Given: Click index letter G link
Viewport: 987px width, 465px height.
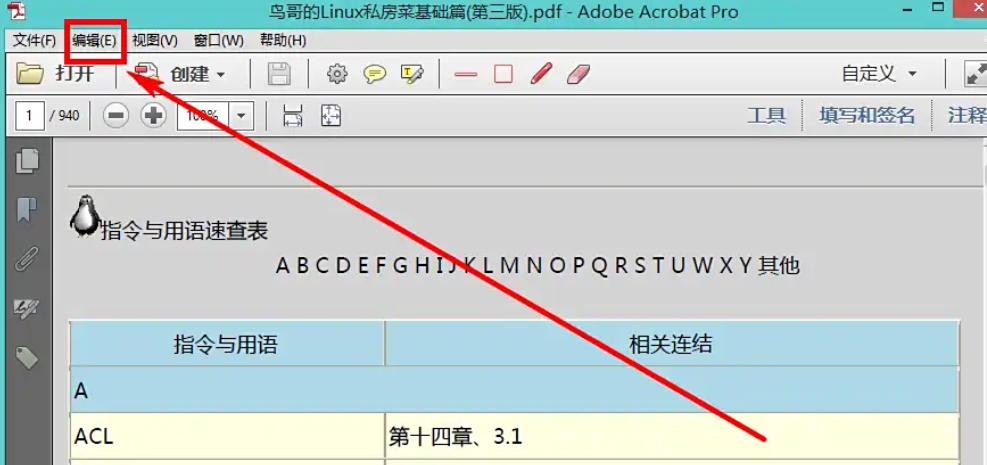Looking at the screenshot, I should [x=400, y=266].
